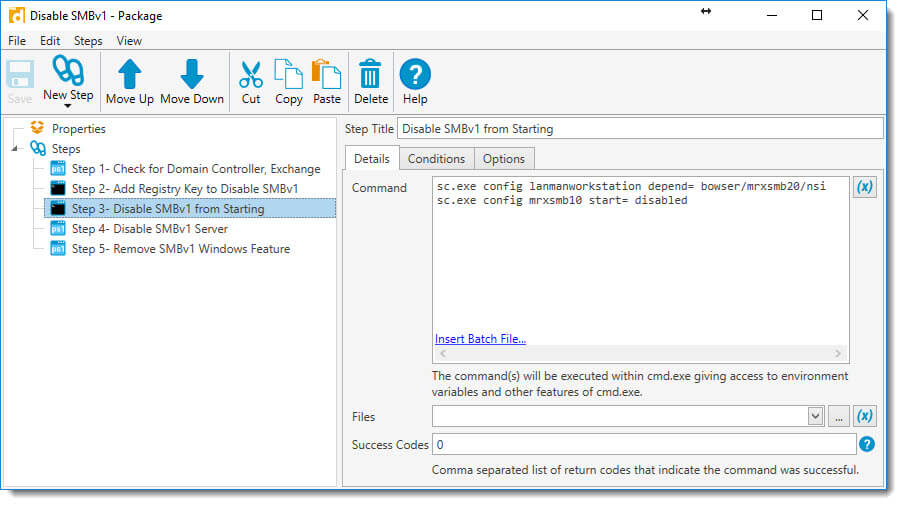Click the PowerShell icon for Step 5
This screenshot has height=505, width=902.
click(58, 248)
